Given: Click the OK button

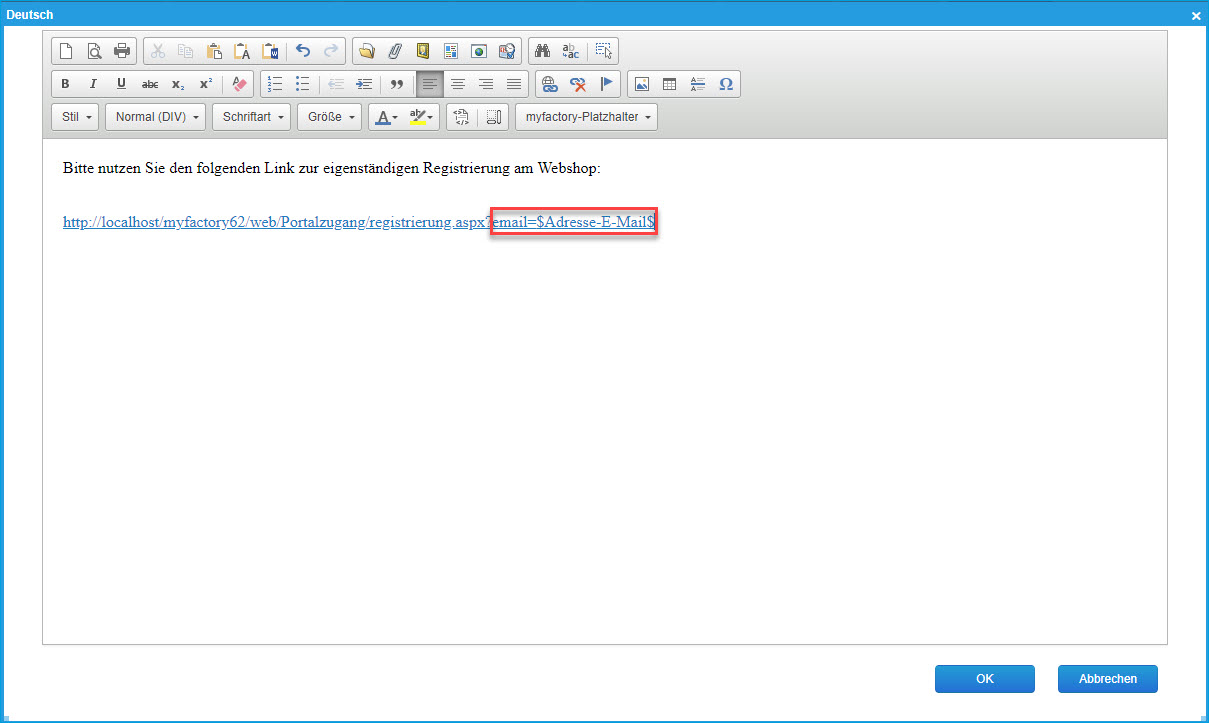Looking at the screenshot, I should tap(984, 679).
